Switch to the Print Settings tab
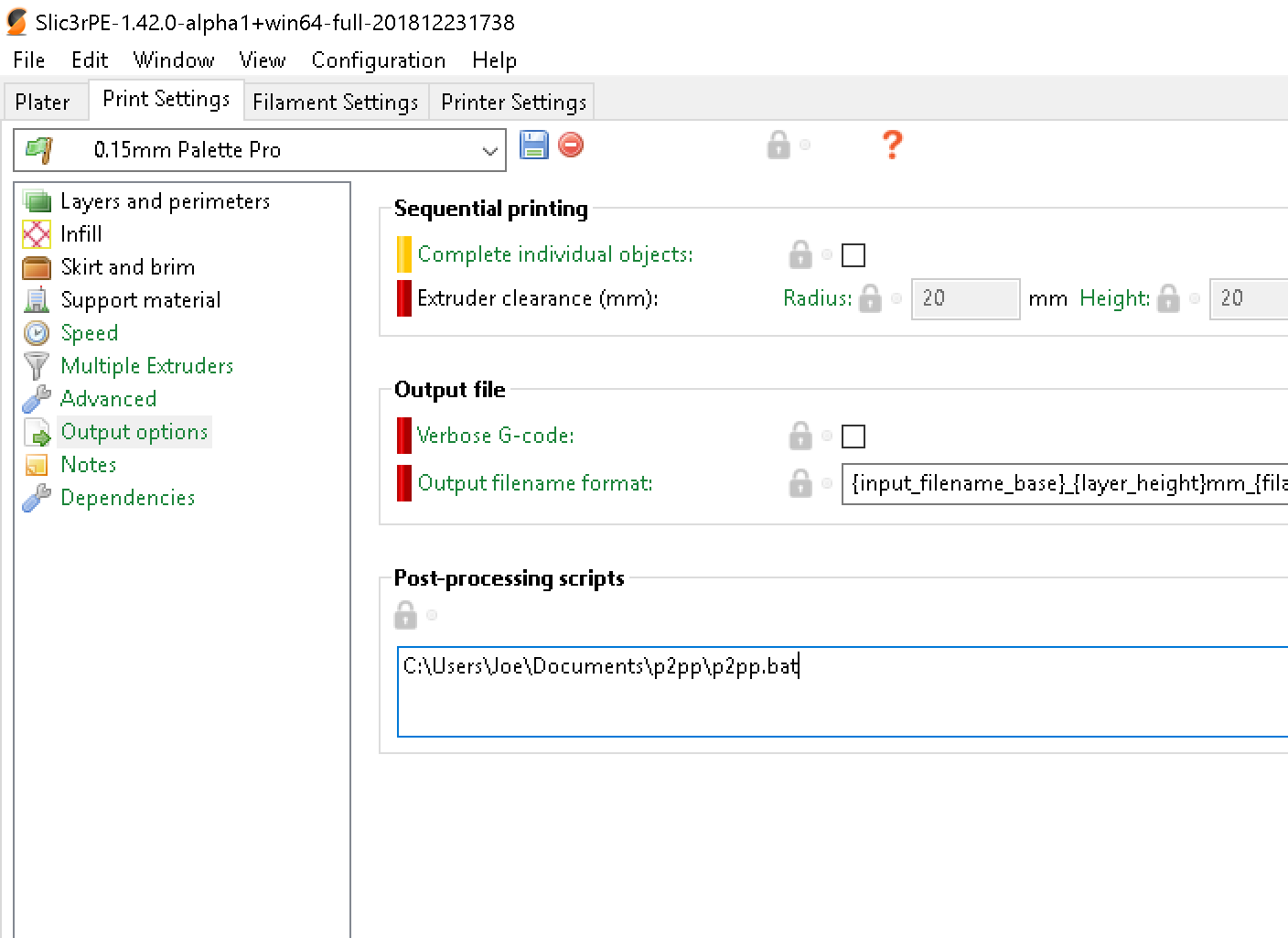1288x938 pixels. pos(166,99)
